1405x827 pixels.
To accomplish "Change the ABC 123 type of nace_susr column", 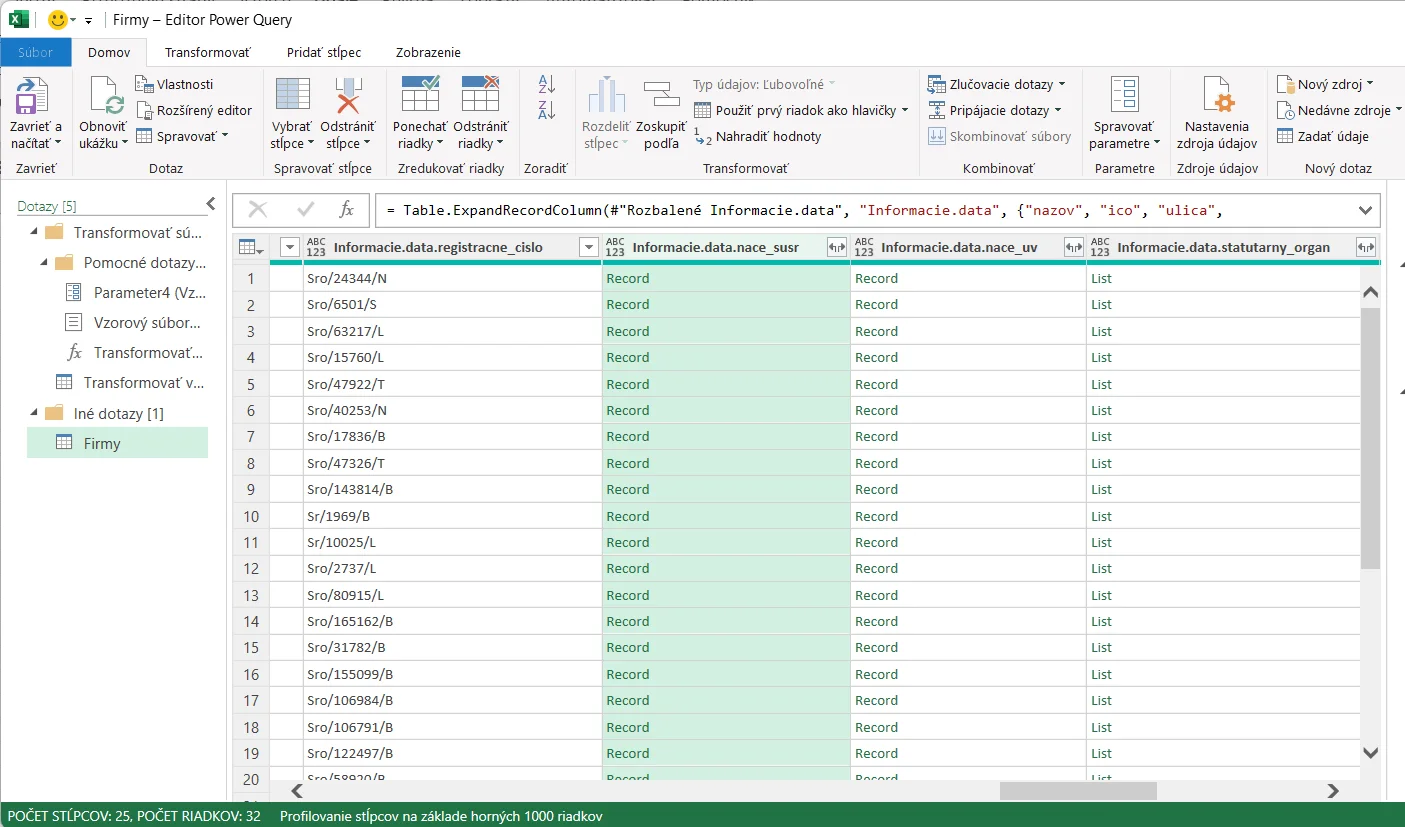I will [615, 247].
